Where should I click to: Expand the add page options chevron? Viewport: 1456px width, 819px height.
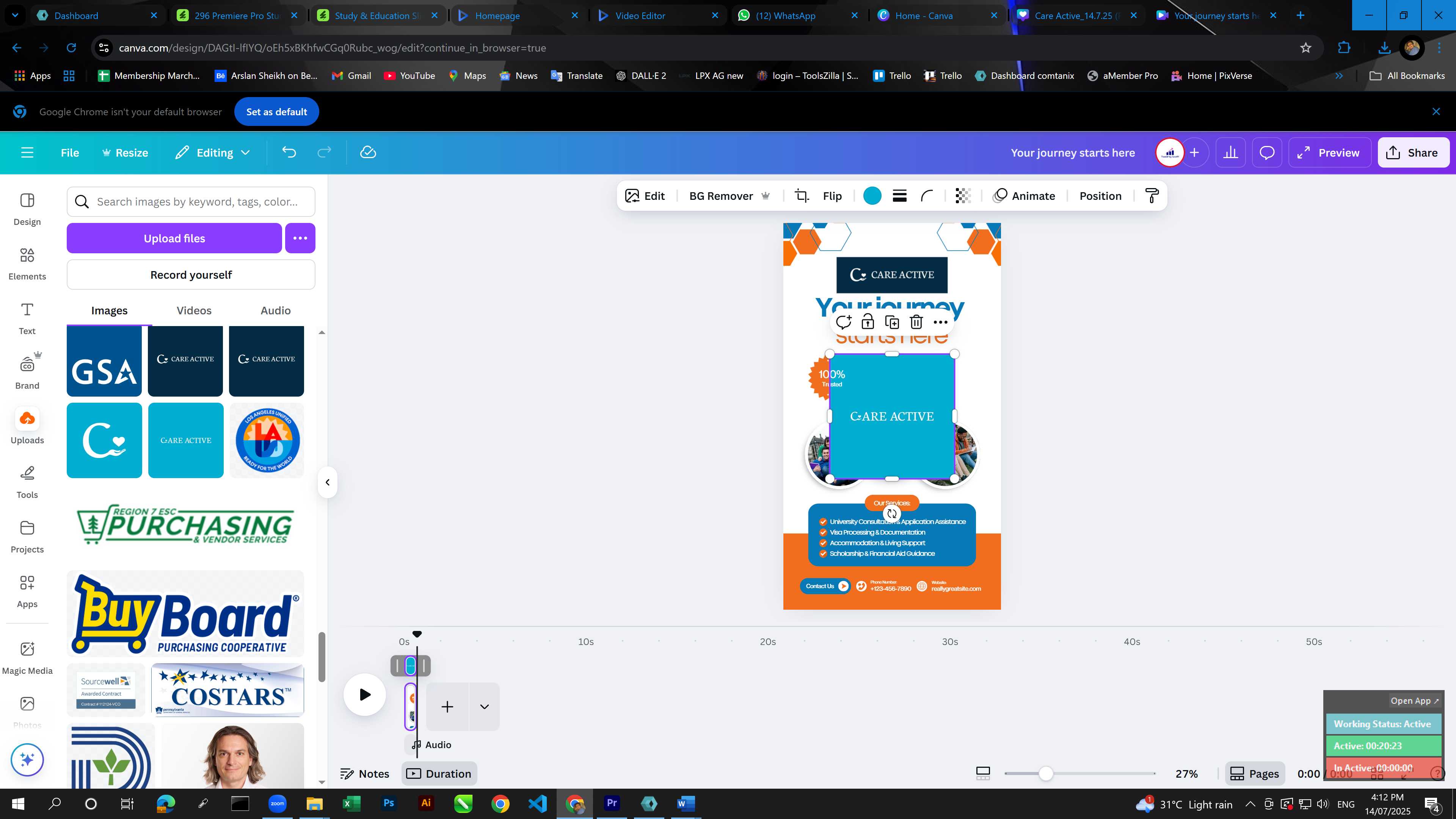point(485,706)
